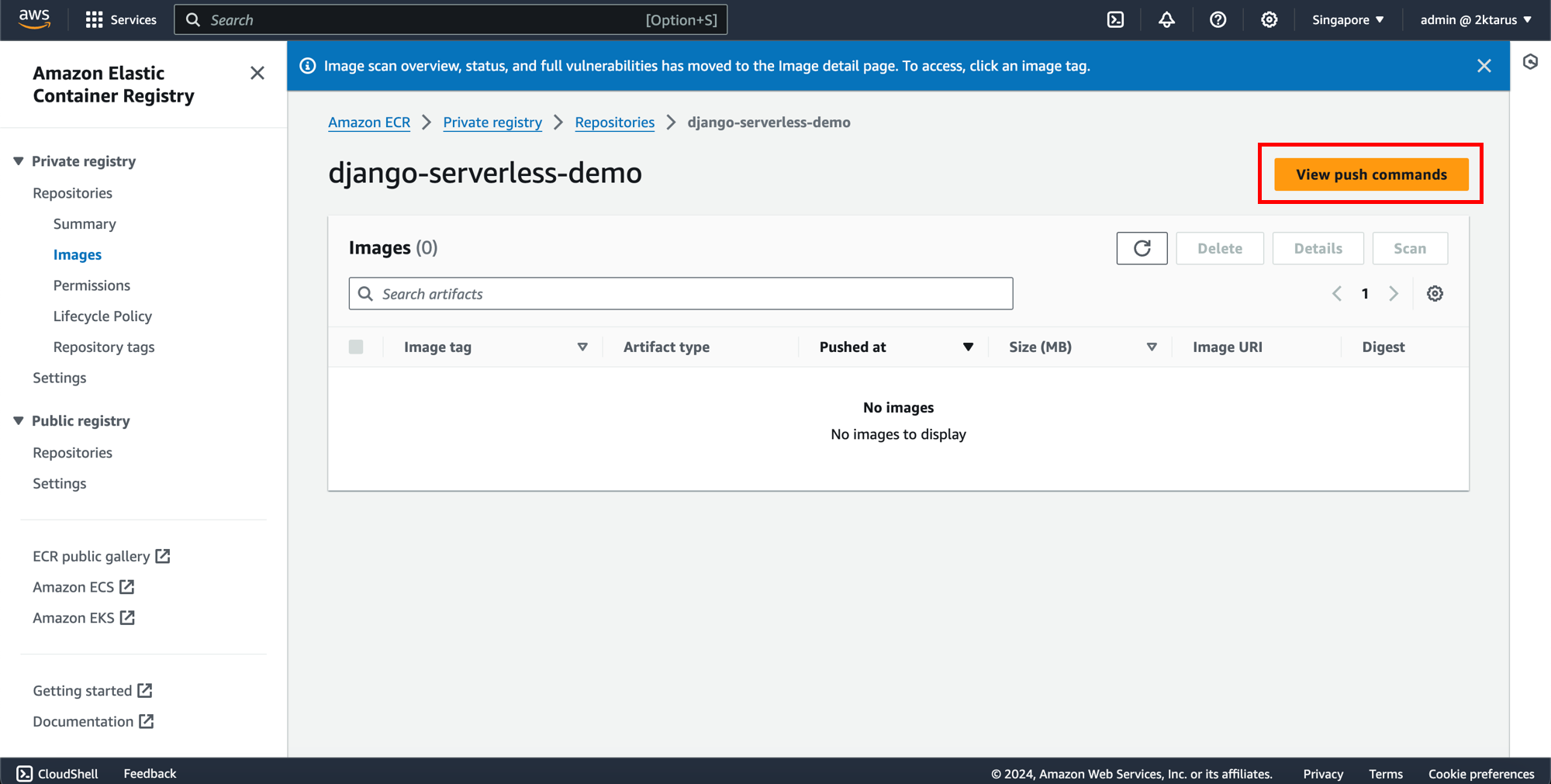Open Permissions in the sidebar
1551x784 pixels.
(x=92, y=285)
